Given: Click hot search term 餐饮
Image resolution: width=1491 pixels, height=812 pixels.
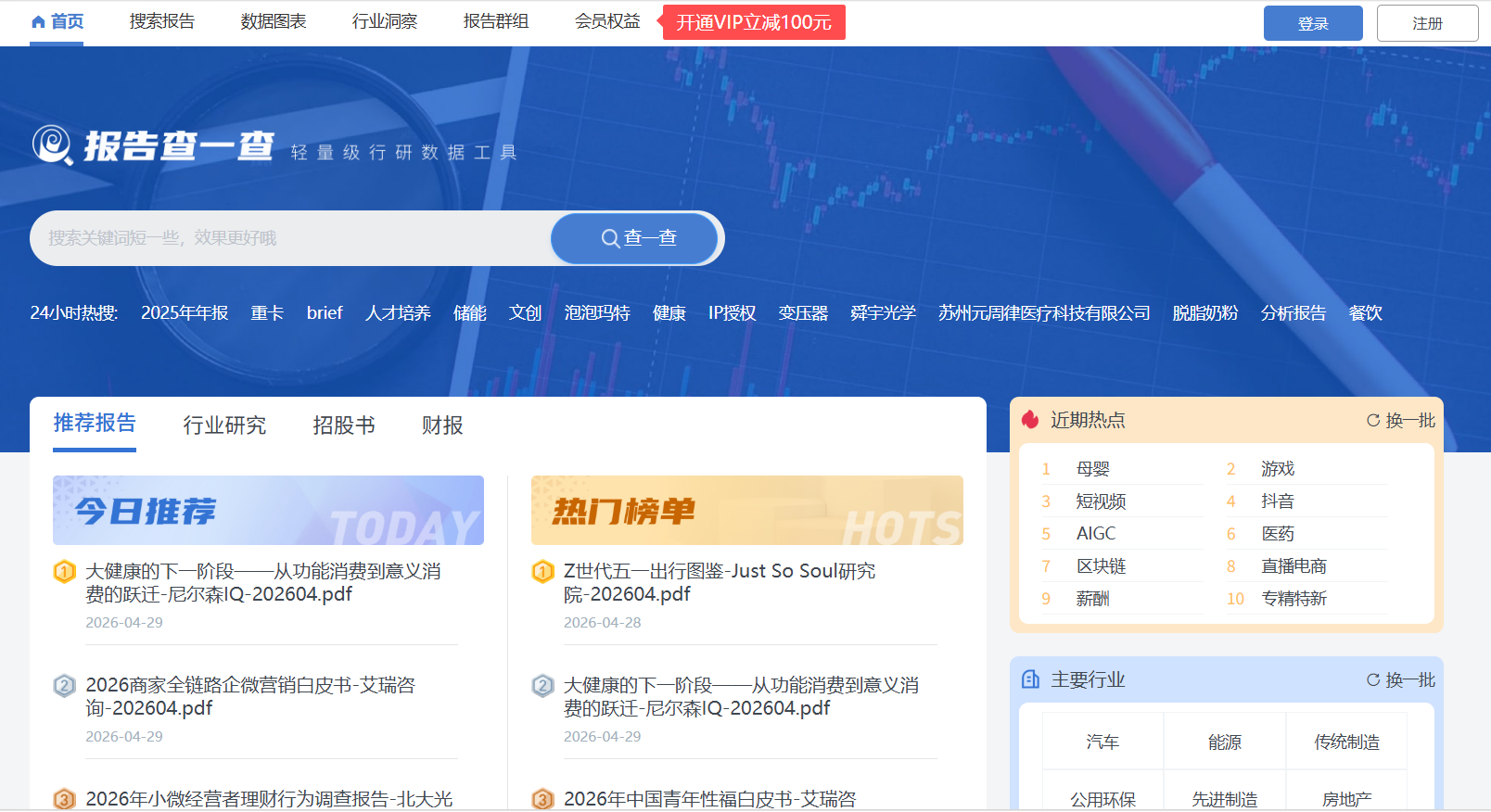Looking at the screenshot, I should point(1365,313).
